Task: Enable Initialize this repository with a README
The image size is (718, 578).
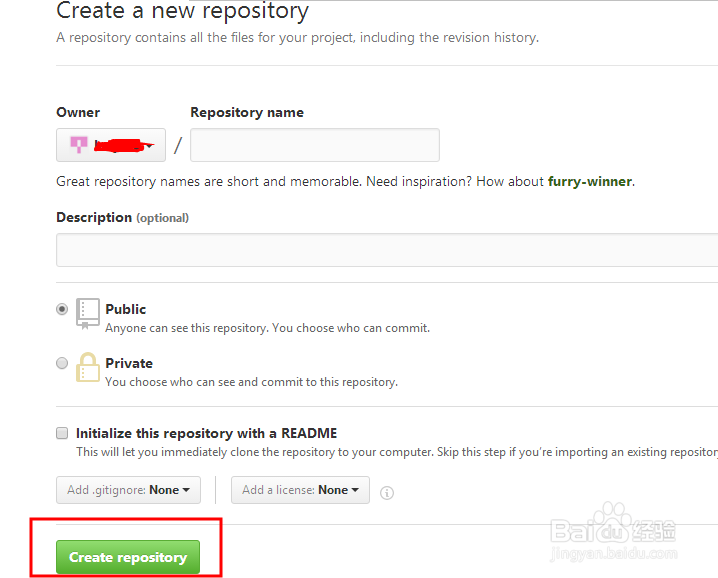Action: coord(63,434)
